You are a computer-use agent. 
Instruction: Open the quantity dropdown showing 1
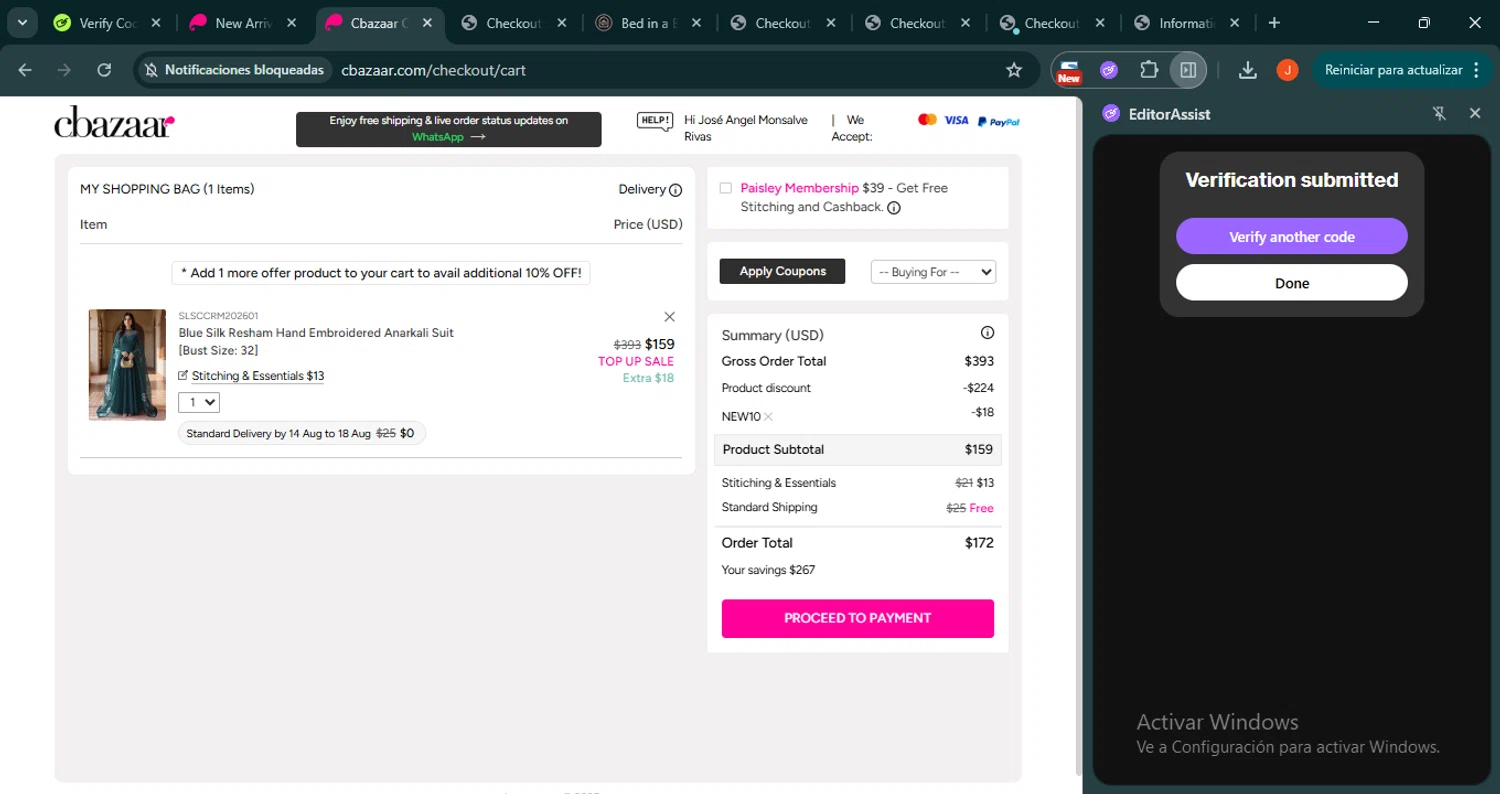coord(198,402)
